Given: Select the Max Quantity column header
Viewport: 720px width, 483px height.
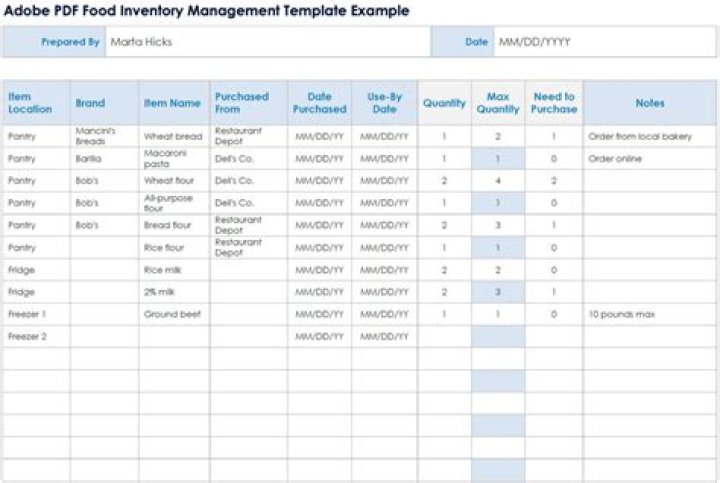Looking at the screenshot, I should coord(498,103).
